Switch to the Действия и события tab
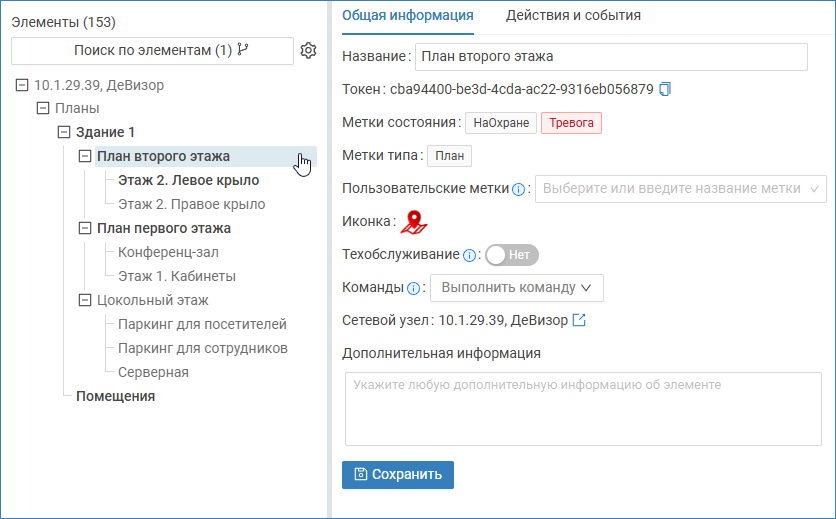836x519 pixels. point(573,15)
